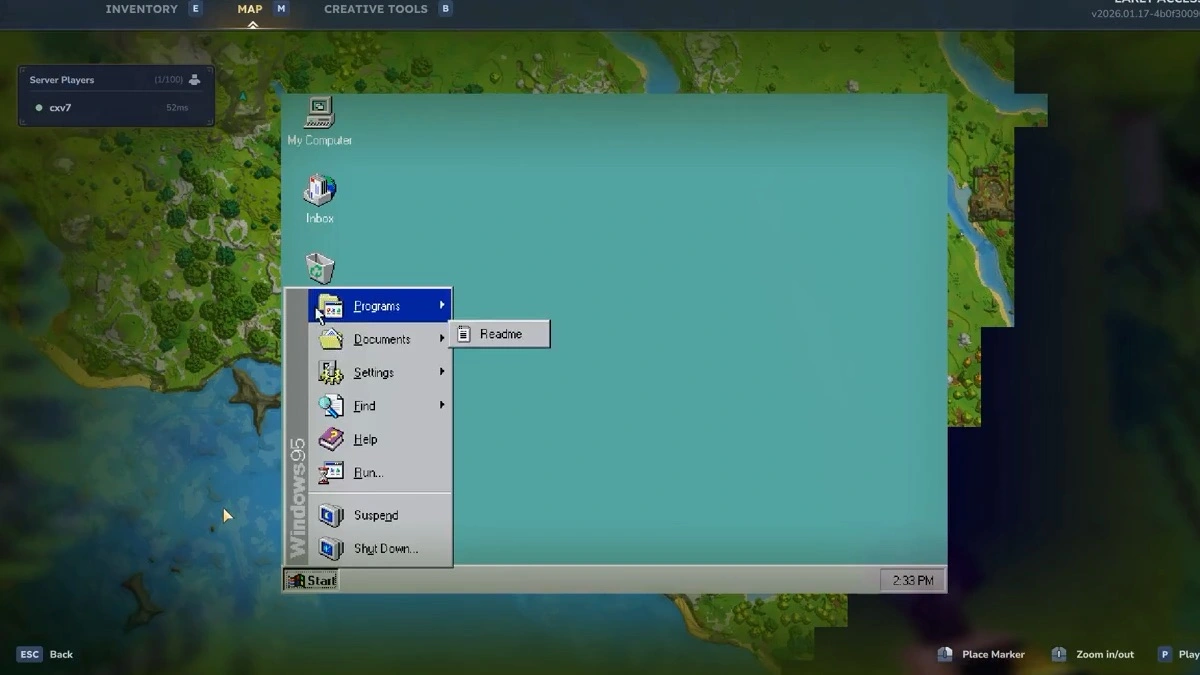Select player cxv7 in Server Players list
Viewport: 1200px width, 675px height.
(60, 107)
